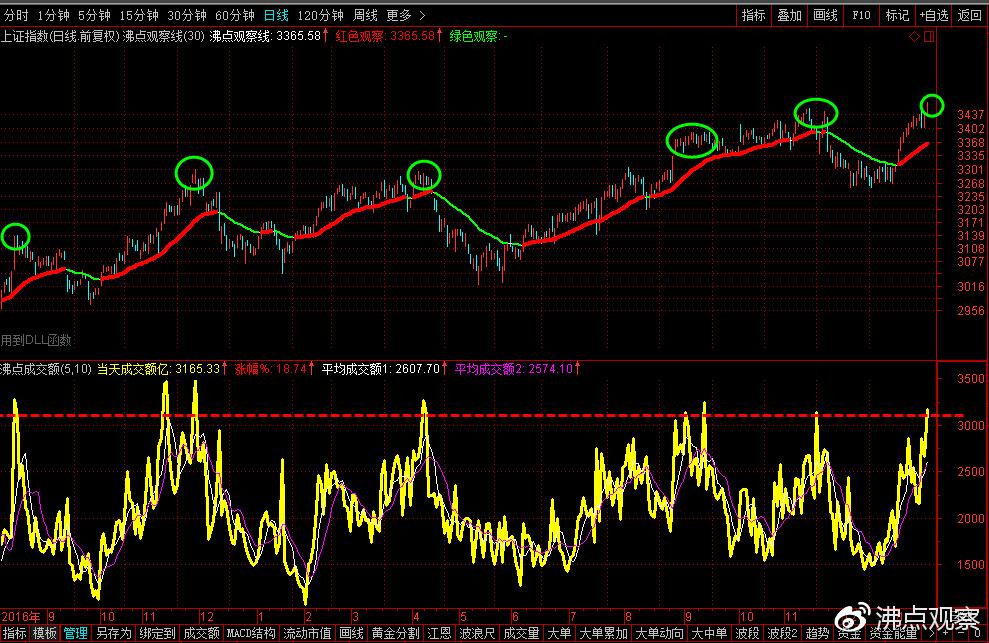This screenshot has height=643, width=989.
Task: Click the small square icon in chart header
Action: tap(929, 36)
